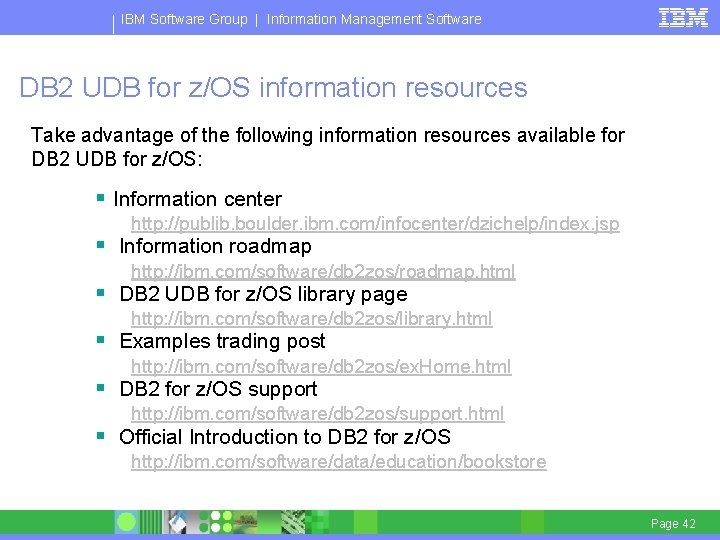Click 'Information Management Software' header text
The width and height of the screenshot is (720, 540).
click(x=374, y=19)
